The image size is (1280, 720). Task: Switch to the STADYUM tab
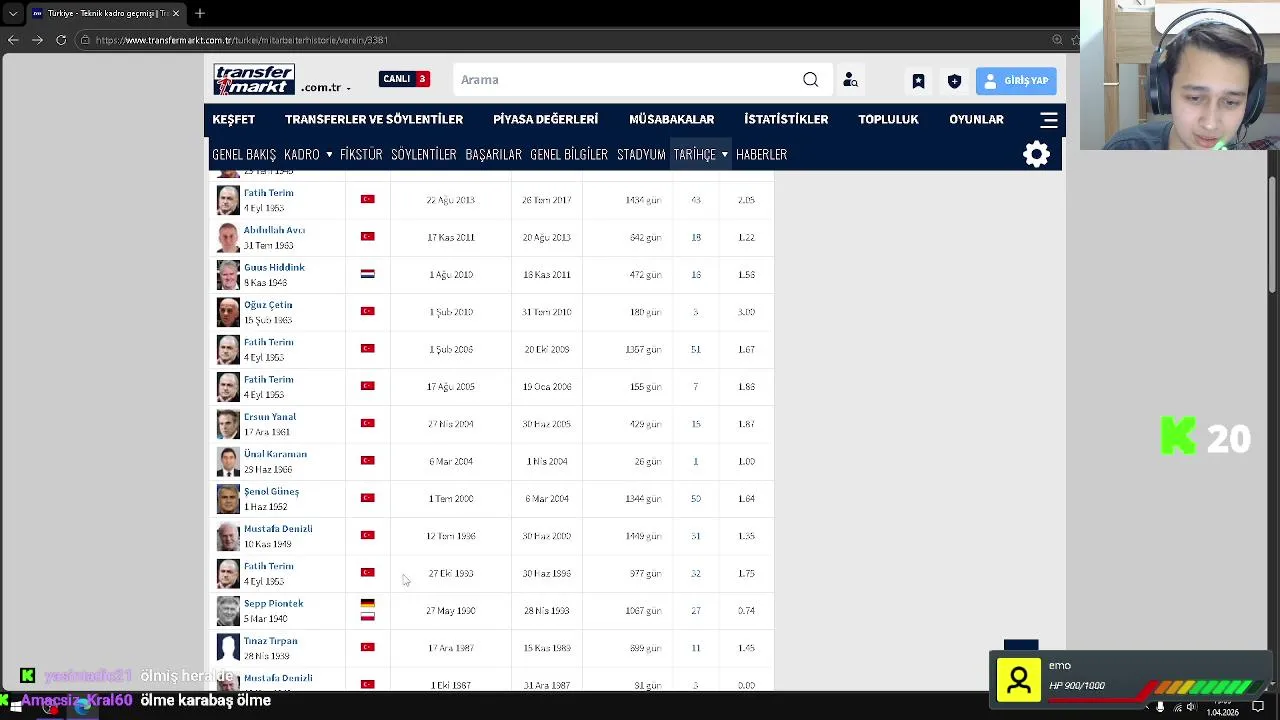[641, 155]
